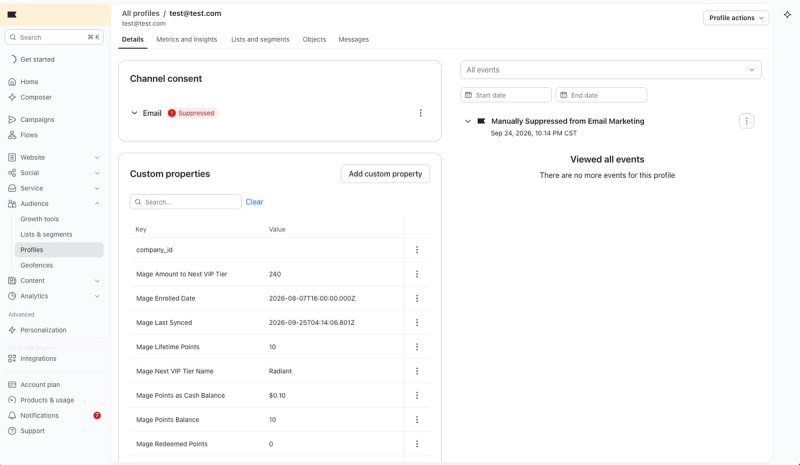The width and height of the screenshot is (800, 465).
Task: Open options for Mage Redeemed Points row
Action: coord(417,444)
